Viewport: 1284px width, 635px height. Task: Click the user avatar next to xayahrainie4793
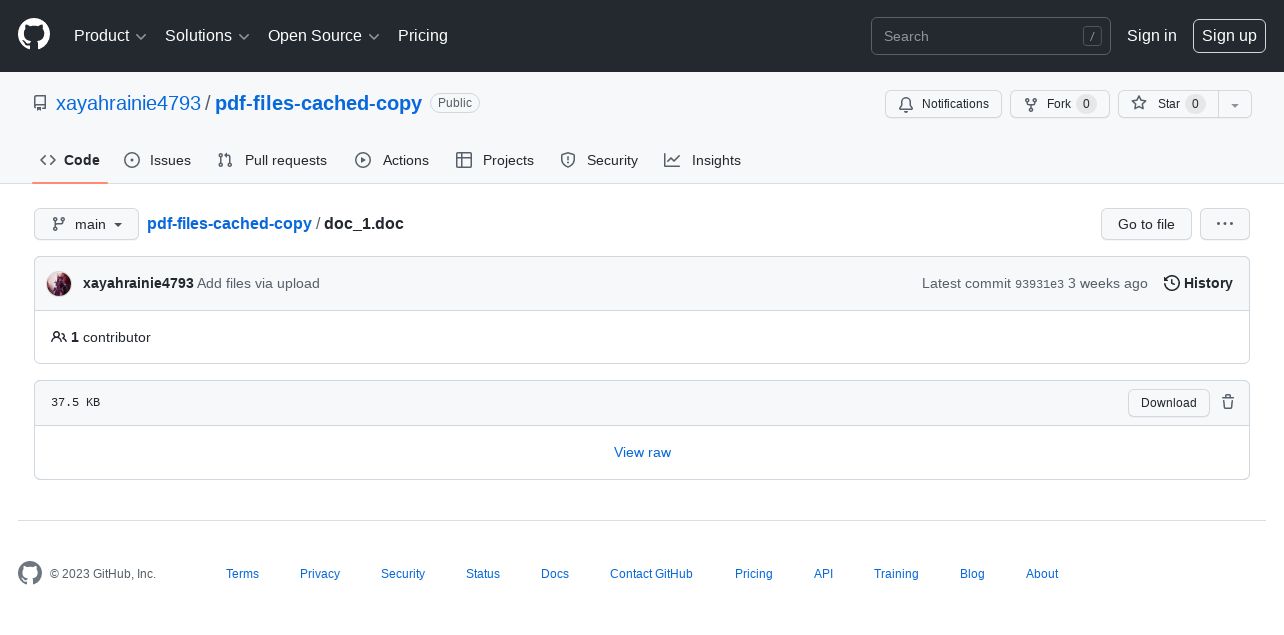point(59,284)
